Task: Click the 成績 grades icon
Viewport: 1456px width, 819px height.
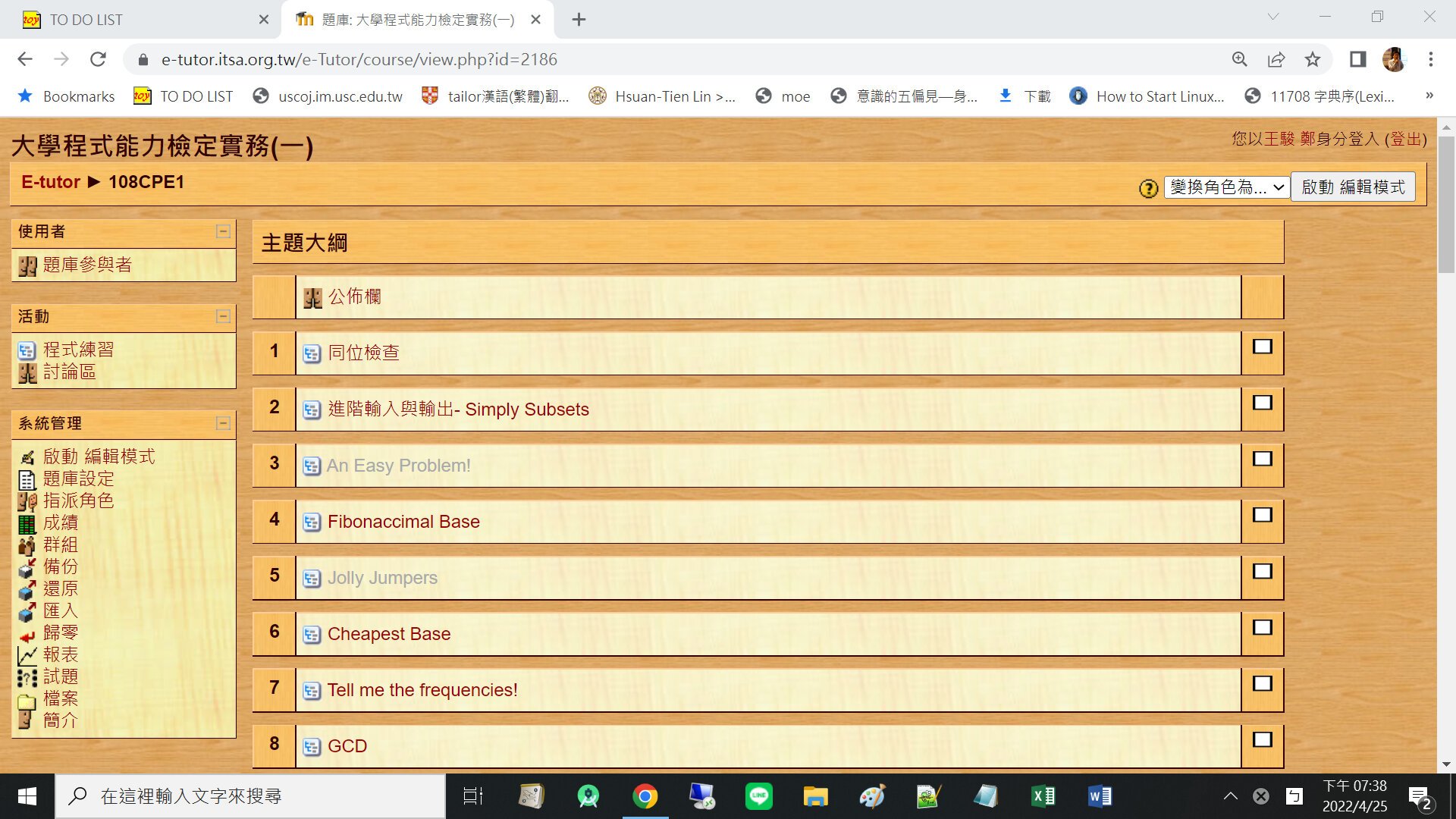Action: [x=27, y=524]
